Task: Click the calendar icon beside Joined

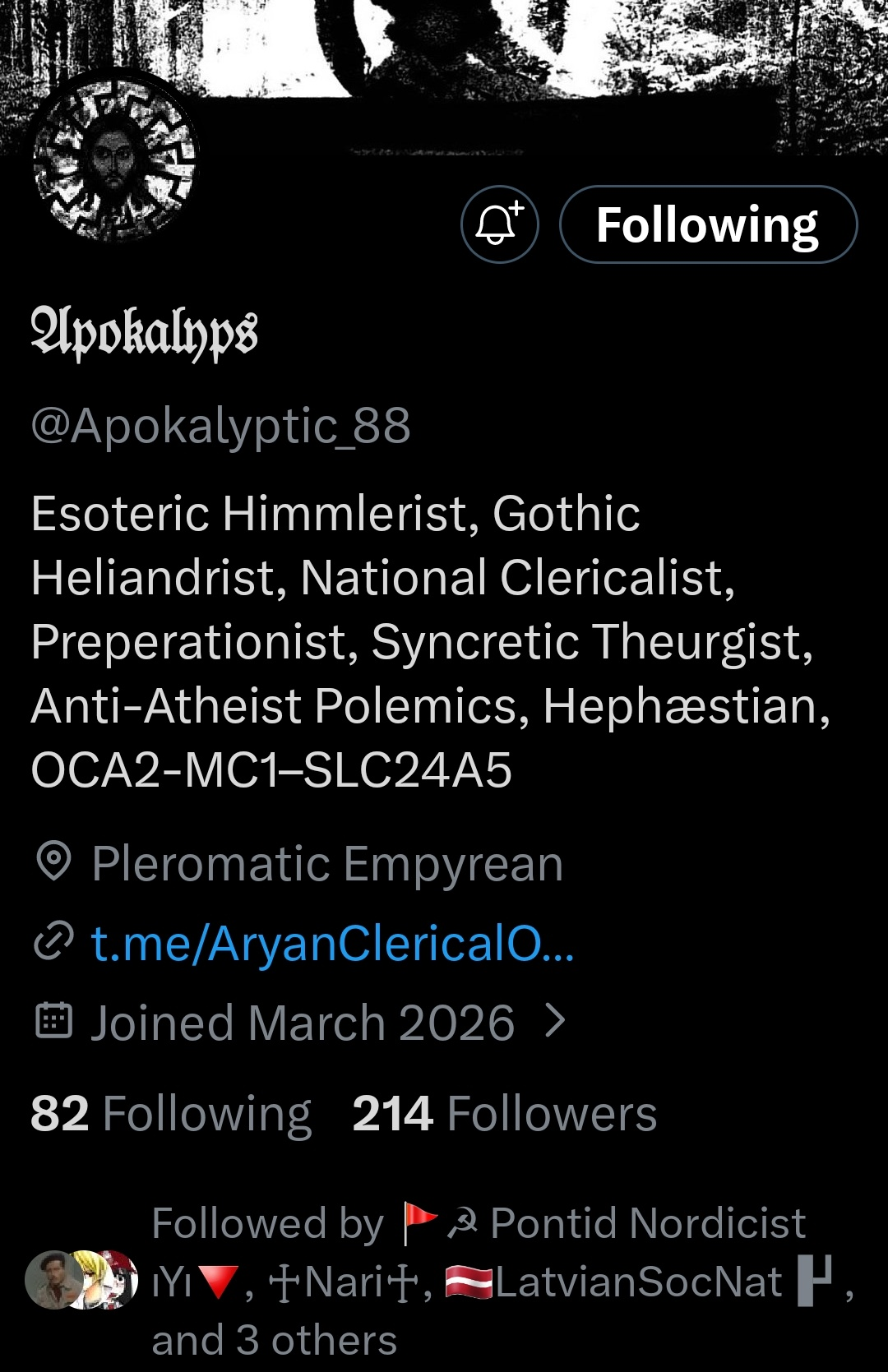Action: coord(54,1022)
